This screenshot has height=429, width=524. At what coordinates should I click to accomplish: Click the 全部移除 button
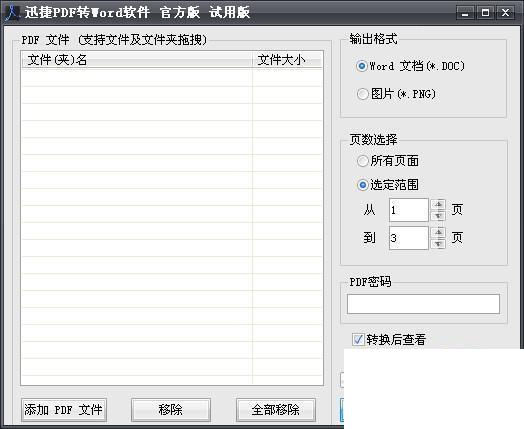coord(276,410)
